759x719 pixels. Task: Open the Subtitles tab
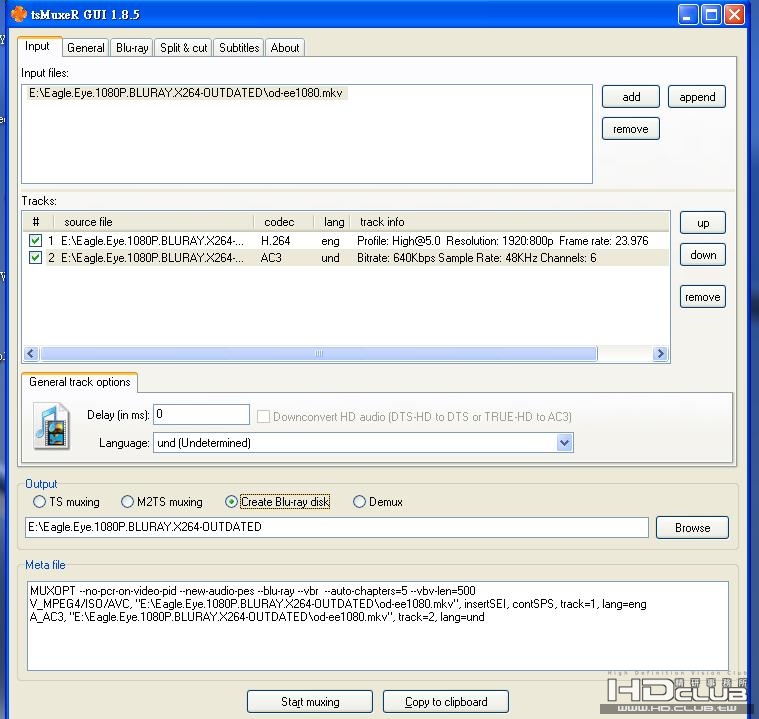(x=239, y=48)
